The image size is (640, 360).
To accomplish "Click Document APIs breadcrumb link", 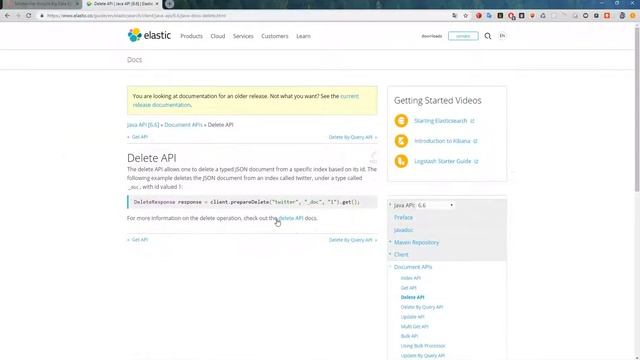I will (x=183, y=125).
